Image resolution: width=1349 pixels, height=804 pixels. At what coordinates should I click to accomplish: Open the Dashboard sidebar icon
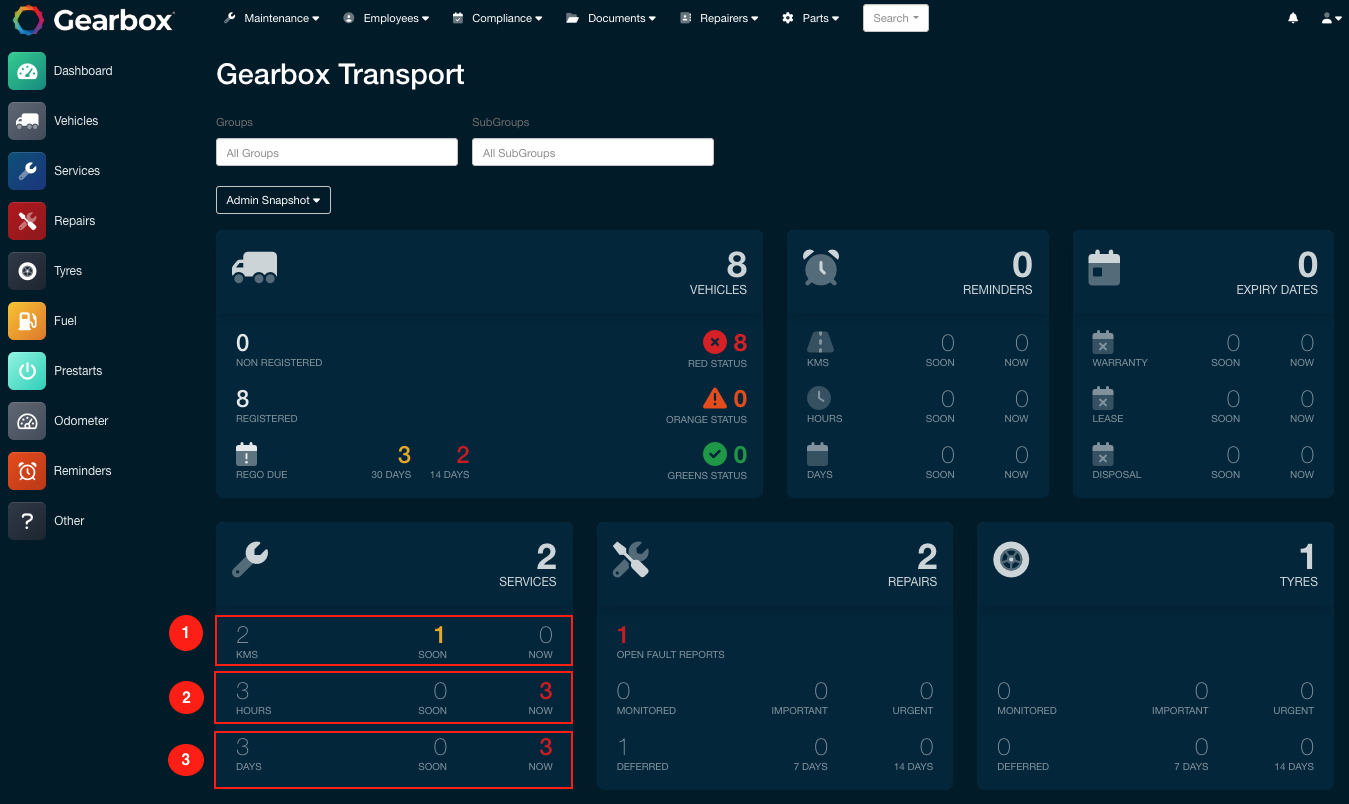[x=27, y=71]
